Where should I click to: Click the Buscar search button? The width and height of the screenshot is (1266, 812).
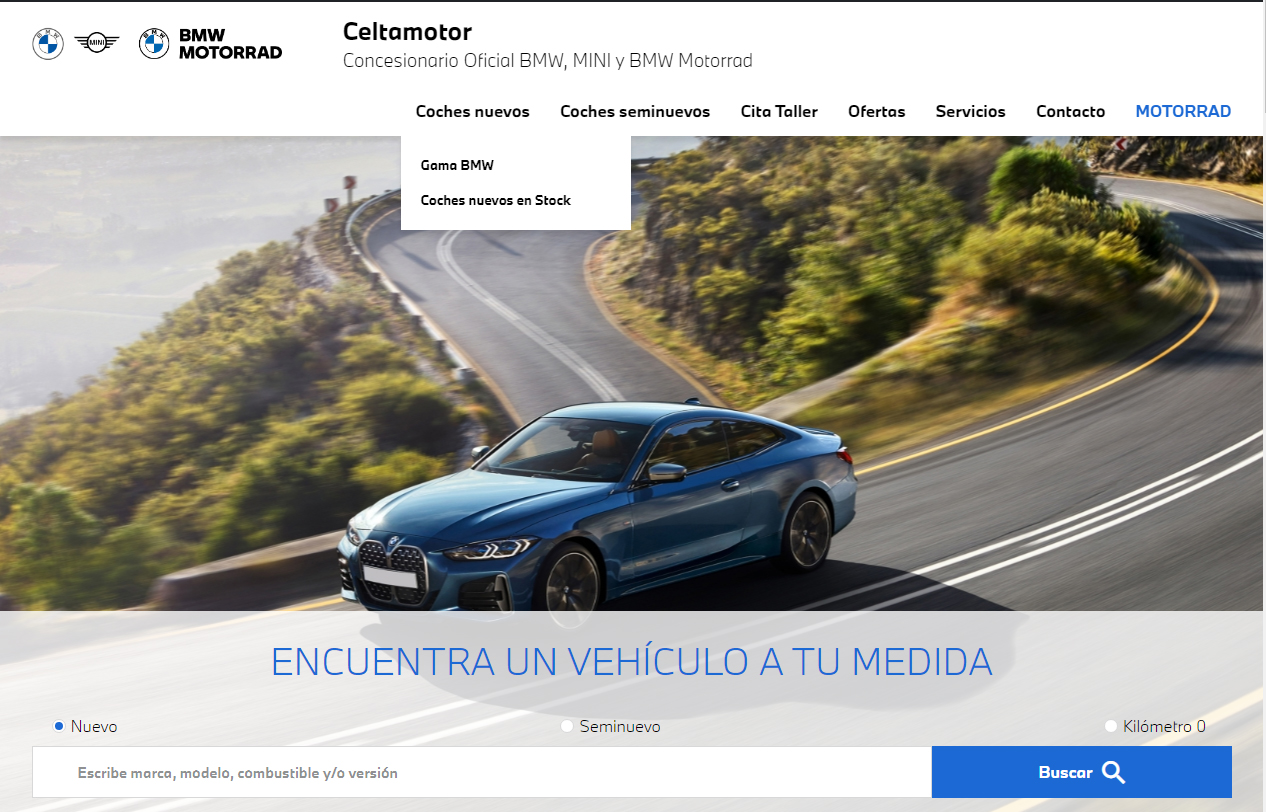[x=1082, y=772]
